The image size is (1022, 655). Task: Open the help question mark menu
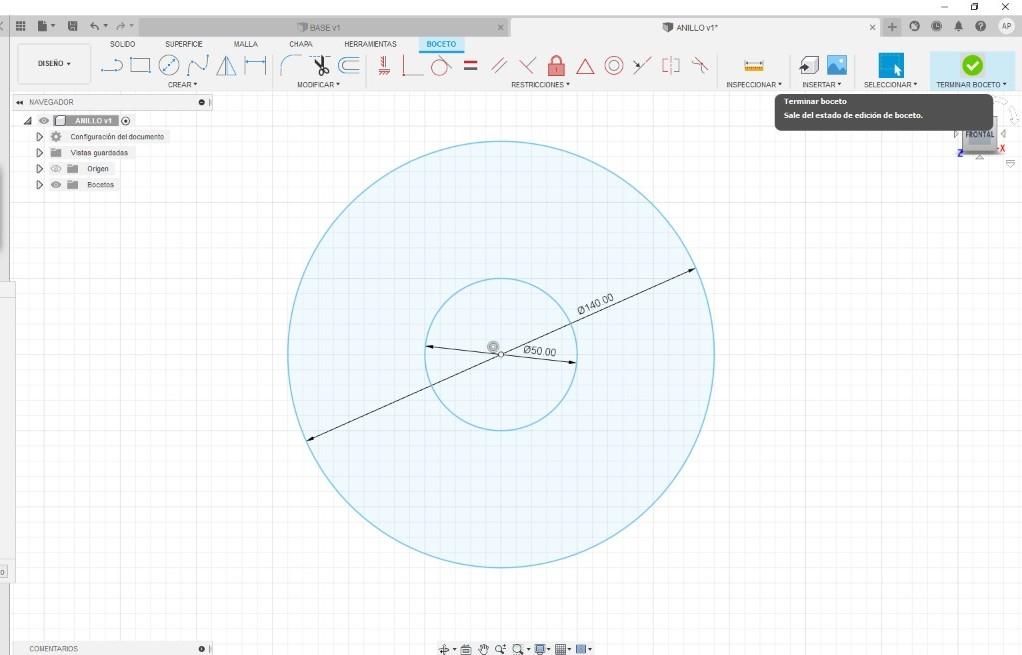coord(980,26)
